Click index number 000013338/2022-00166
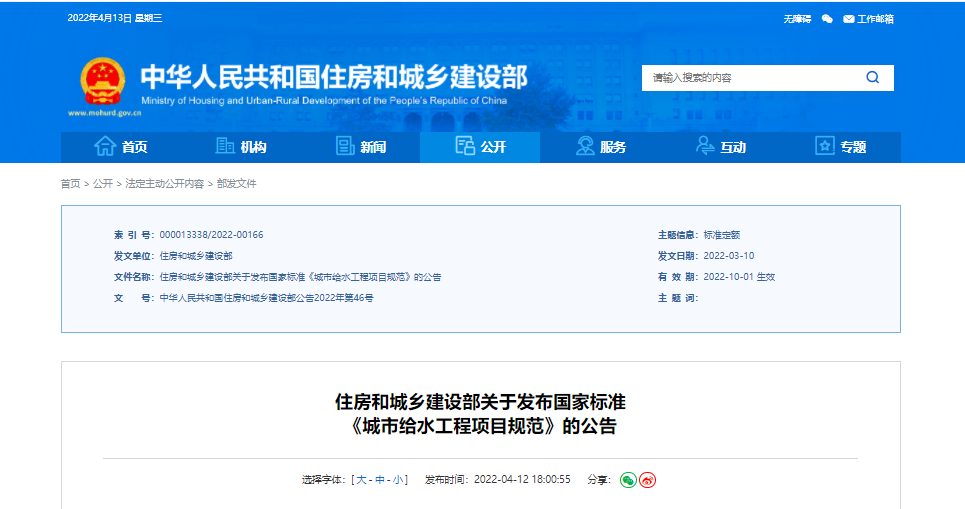Image resolution: width=965 pixels, height=509 pixels. (x=211, y=234)
